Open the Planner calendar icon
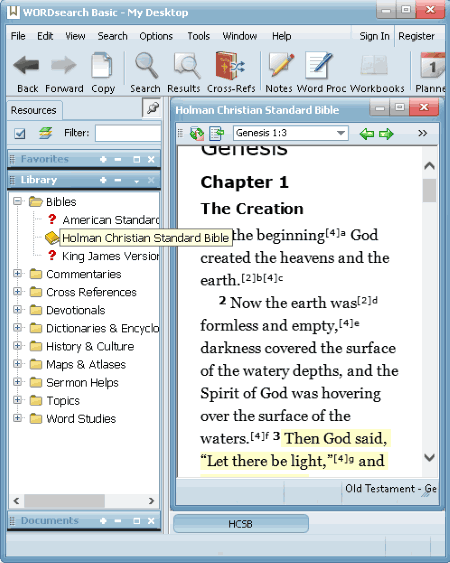 point(432,65)
